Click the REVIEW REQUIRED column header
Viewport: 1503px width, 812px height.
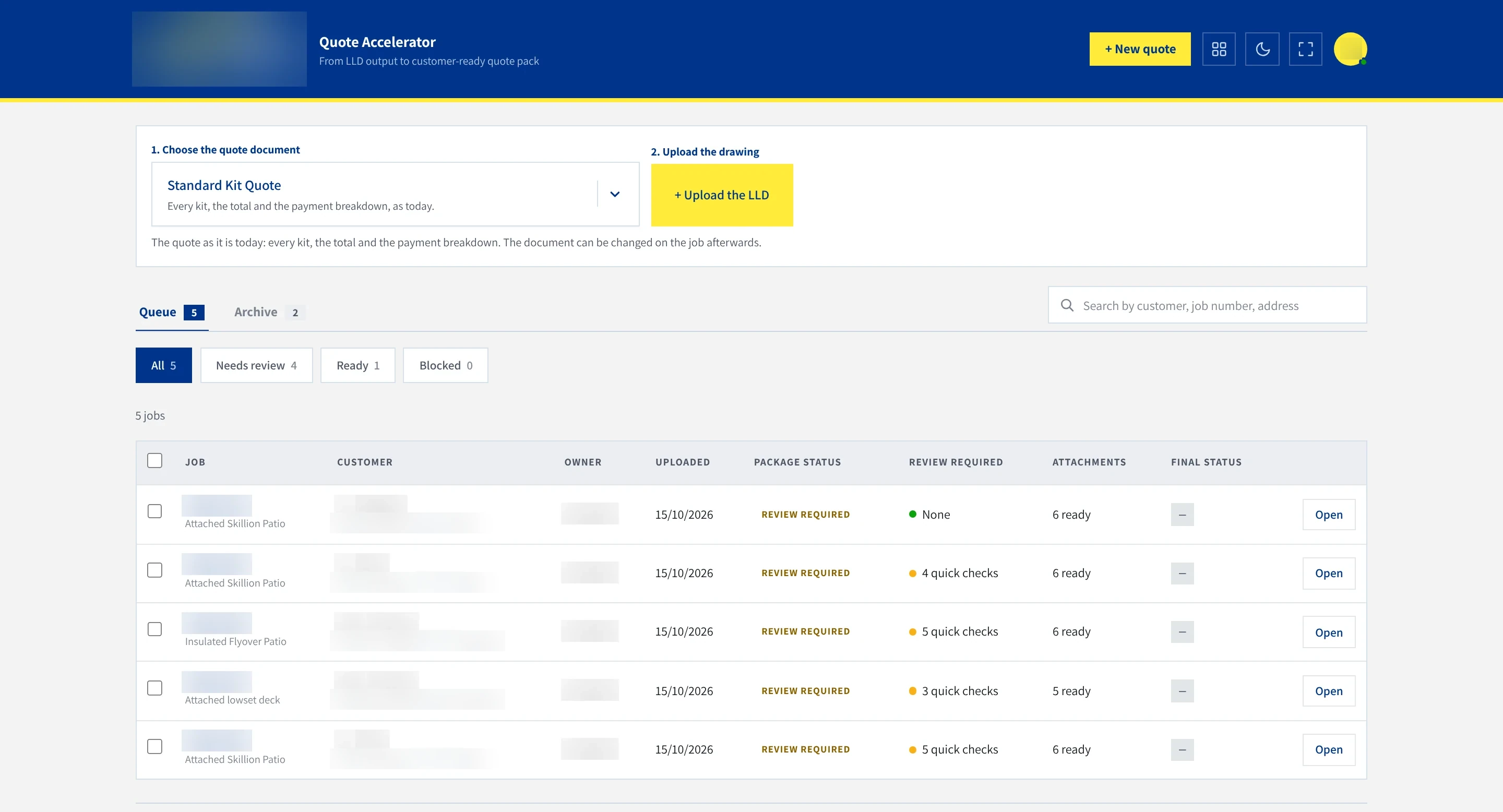coord(956,462)
